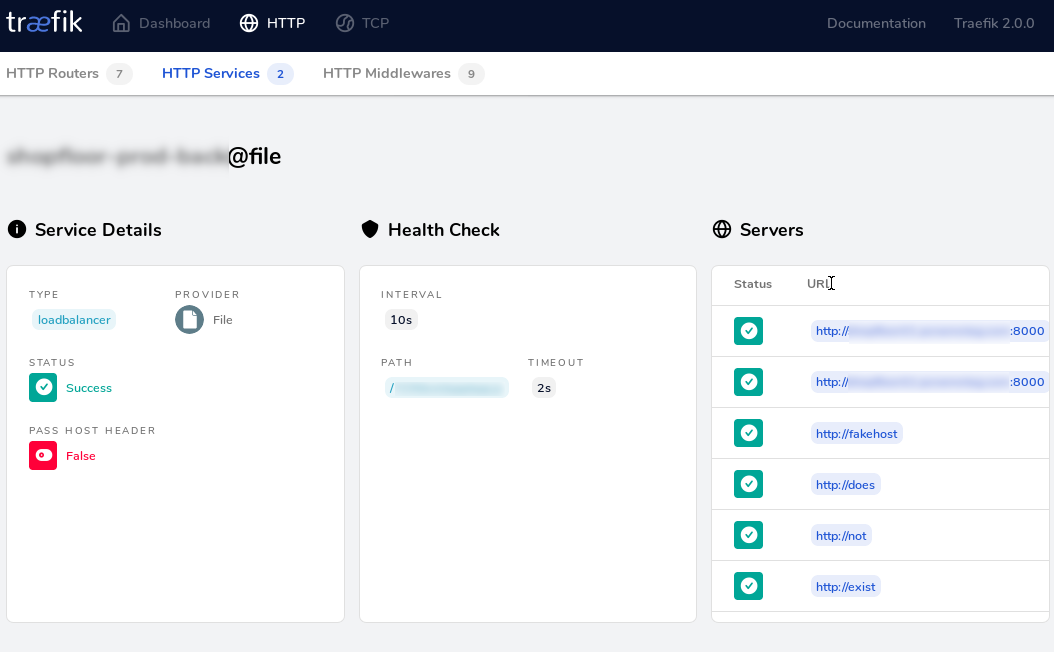Click the 2s timeout value

tap(544, 388)
